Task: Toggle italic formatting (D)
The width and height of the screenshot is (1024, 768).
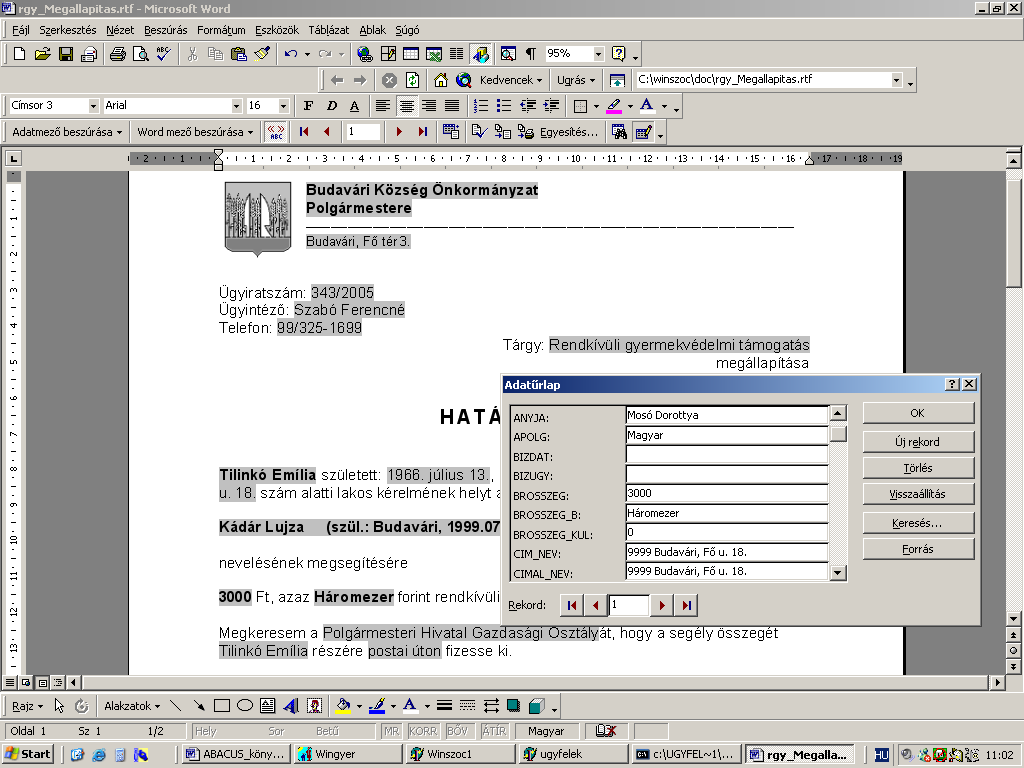Action: pos(332,106)
